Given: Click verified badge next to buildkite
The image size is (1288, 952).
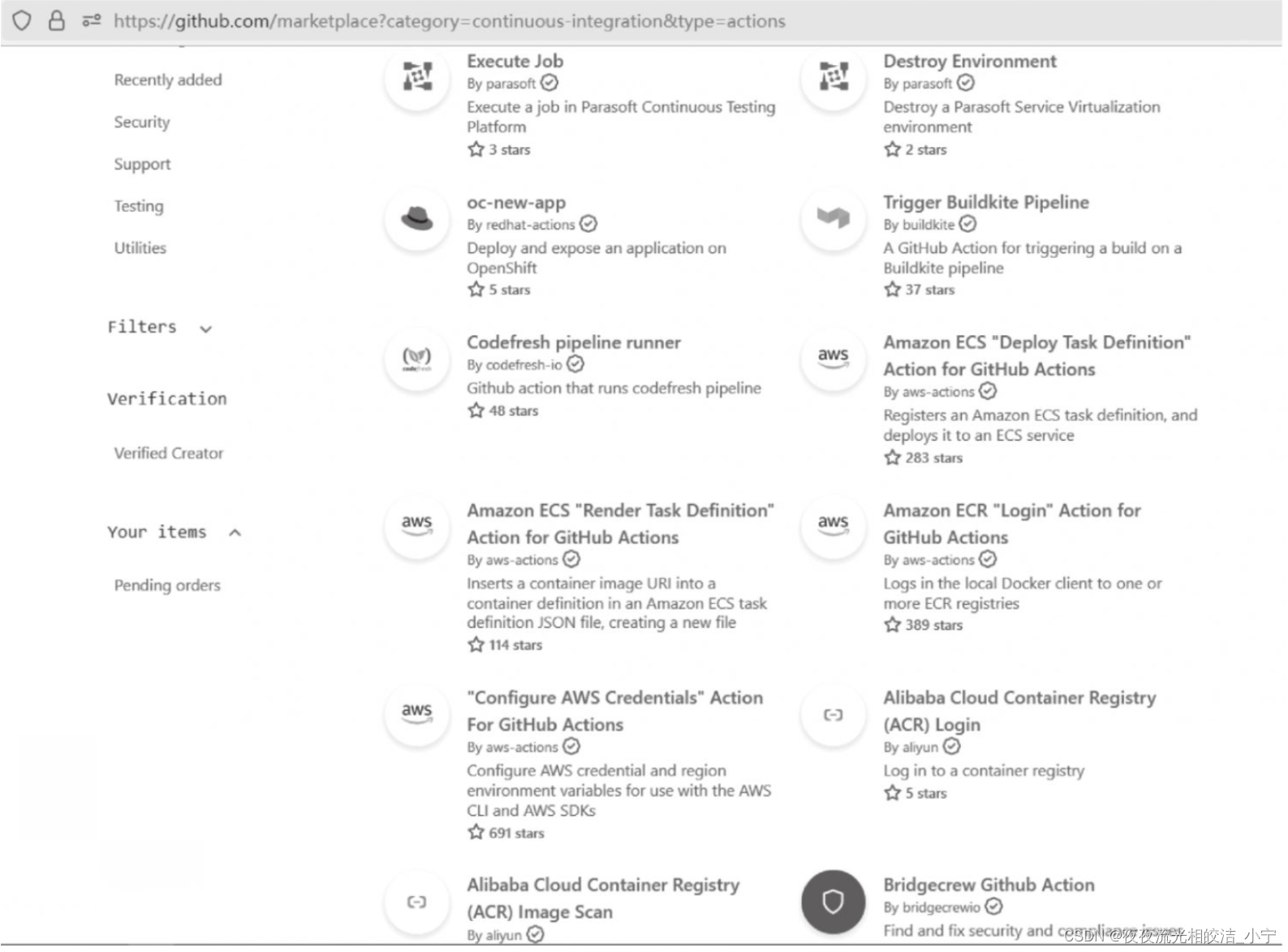Looking at the screenshot, I should click(x=967, y=224).
